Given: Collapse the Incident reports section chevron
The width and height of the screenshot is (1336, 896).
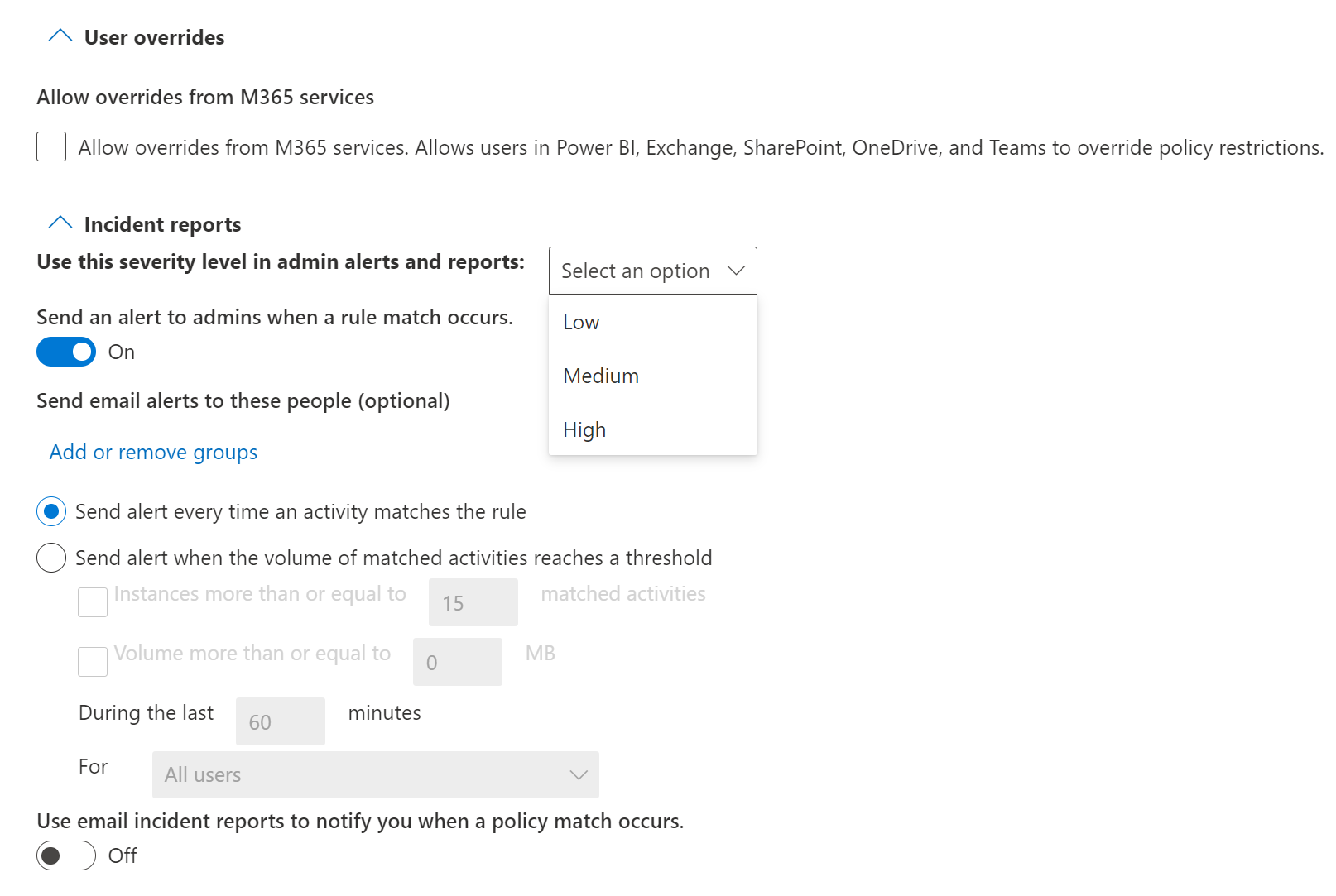Looking at the screenshot, I should pyautogui.click(x=60, y=223).
